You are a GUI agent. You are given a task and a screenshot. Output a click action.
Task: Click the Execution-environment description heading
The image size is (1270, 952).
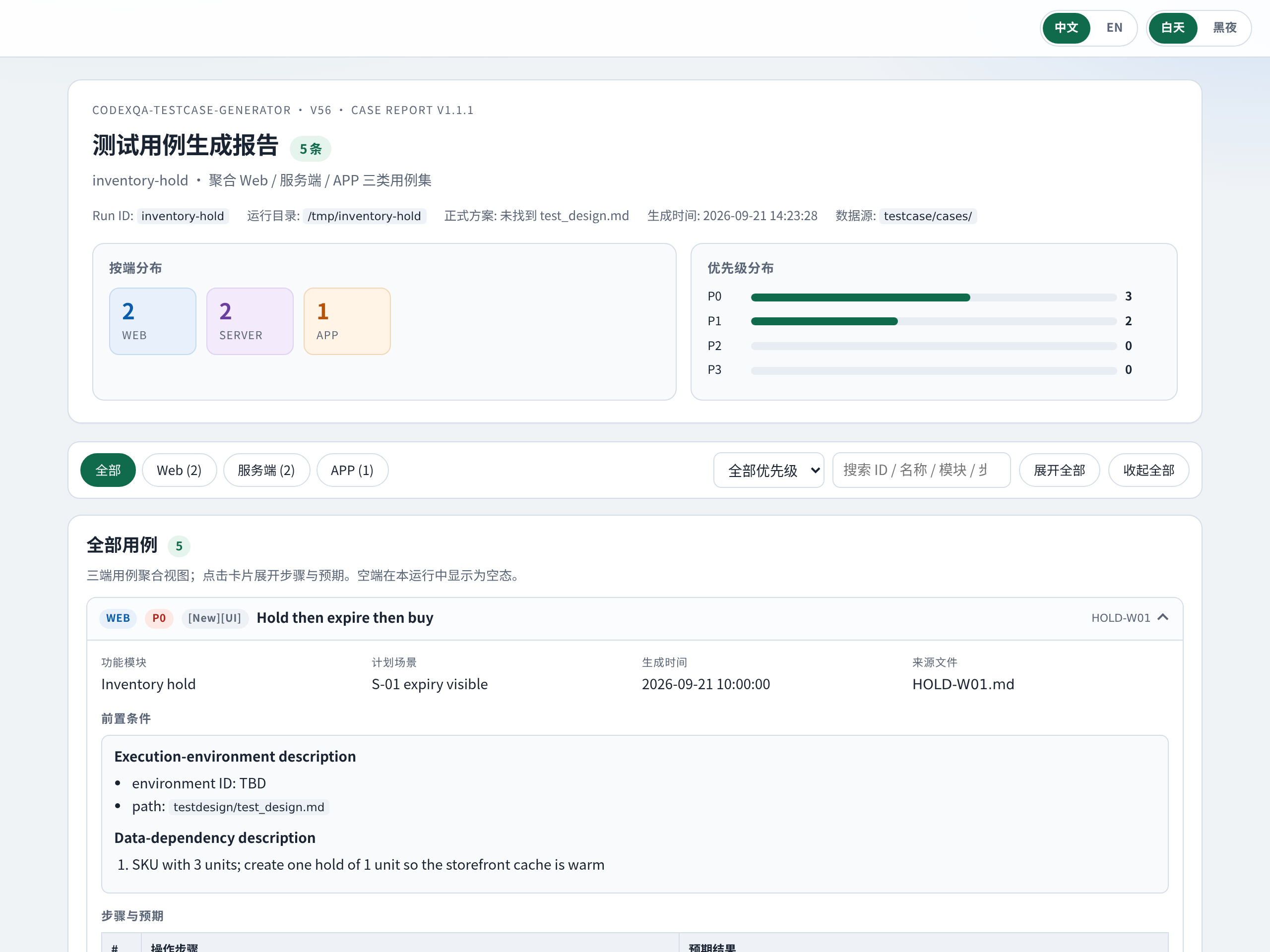tap(235, 756)
